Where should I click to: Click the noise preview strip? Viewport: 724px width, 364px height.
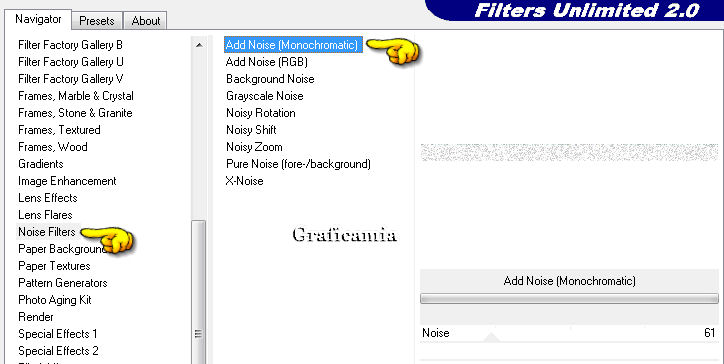tap(569, 152)
